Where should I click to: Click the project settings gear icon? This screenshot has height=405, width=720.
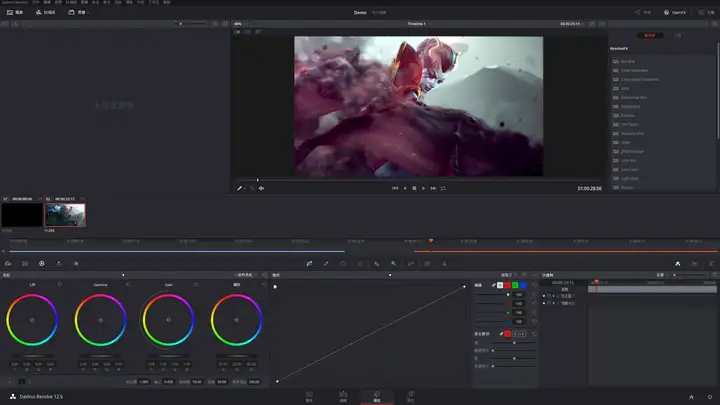click(x=711, y=396)
